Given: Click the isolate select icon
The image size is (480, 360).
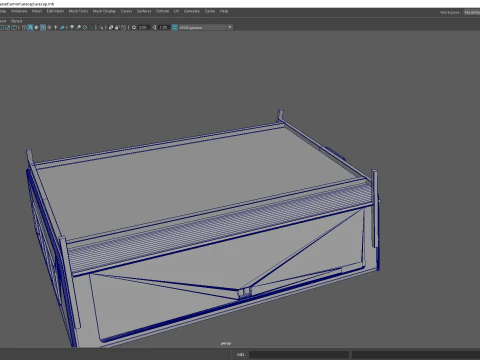Looking at the screenshot, I should 101,27.
